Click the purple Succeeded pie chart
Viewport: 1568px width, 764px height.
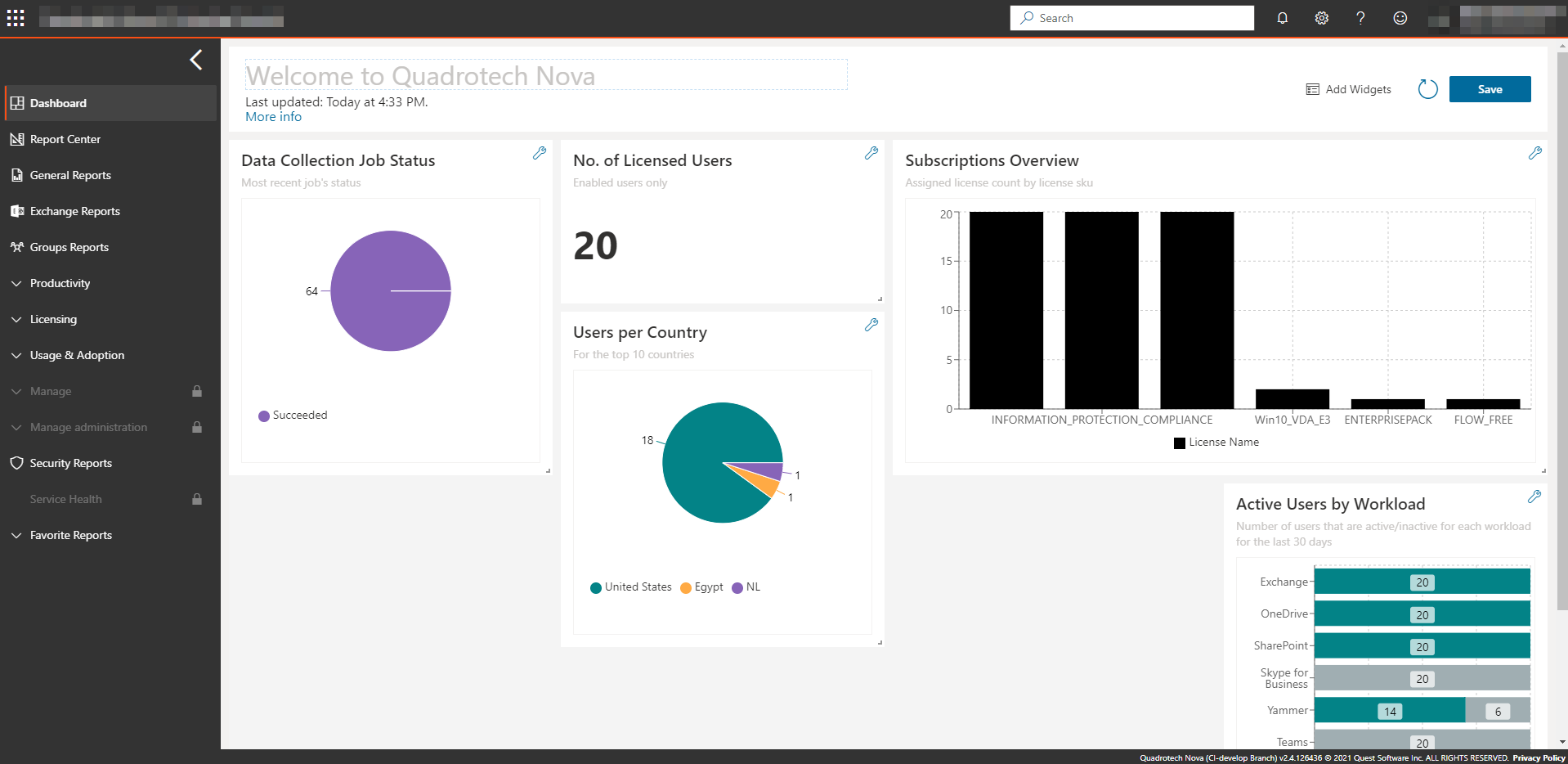tap(391, 291)
